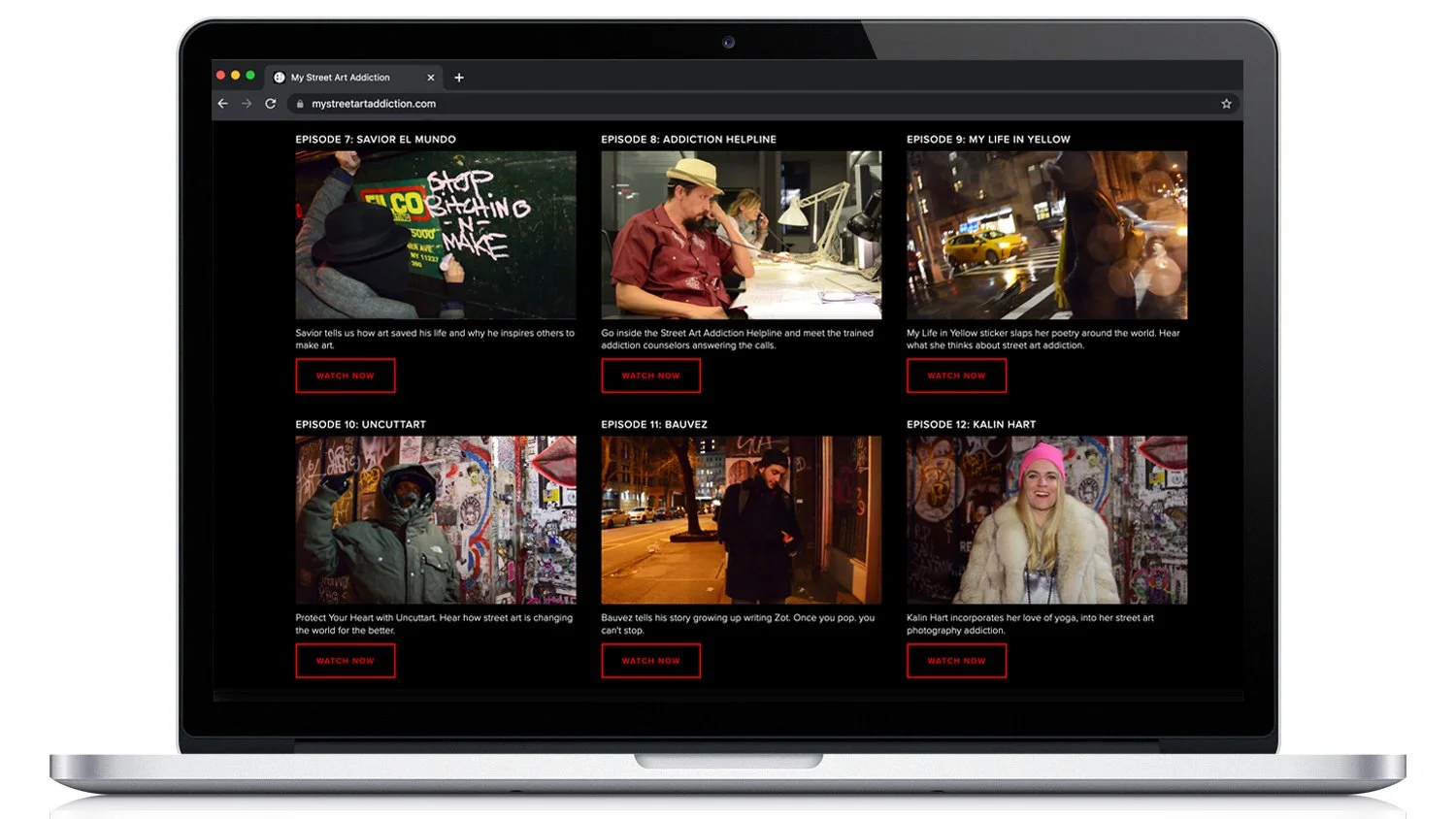Open the Kalin Hart video thumbnail
The width and height of the screenshot is (1456, 819).
pos(1047,520)
